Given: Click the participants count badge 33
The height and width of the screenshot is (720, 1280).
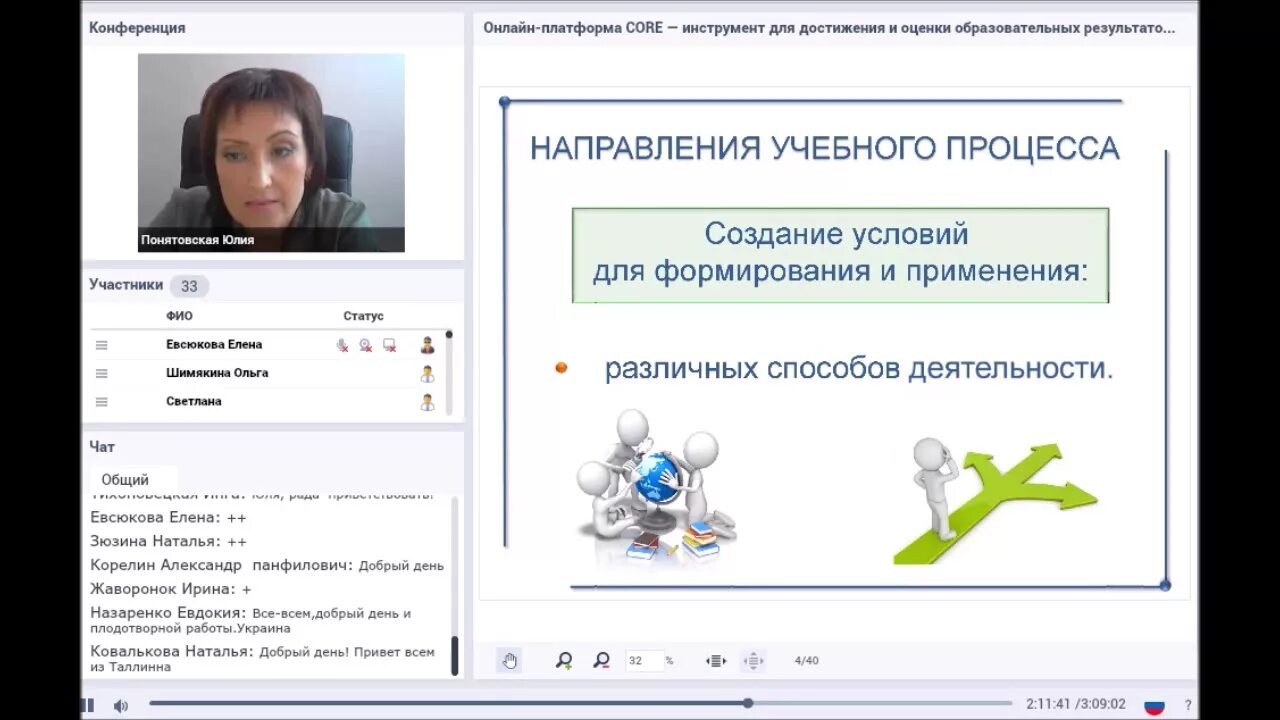Looking at the screenshot, I should (189, 286).
